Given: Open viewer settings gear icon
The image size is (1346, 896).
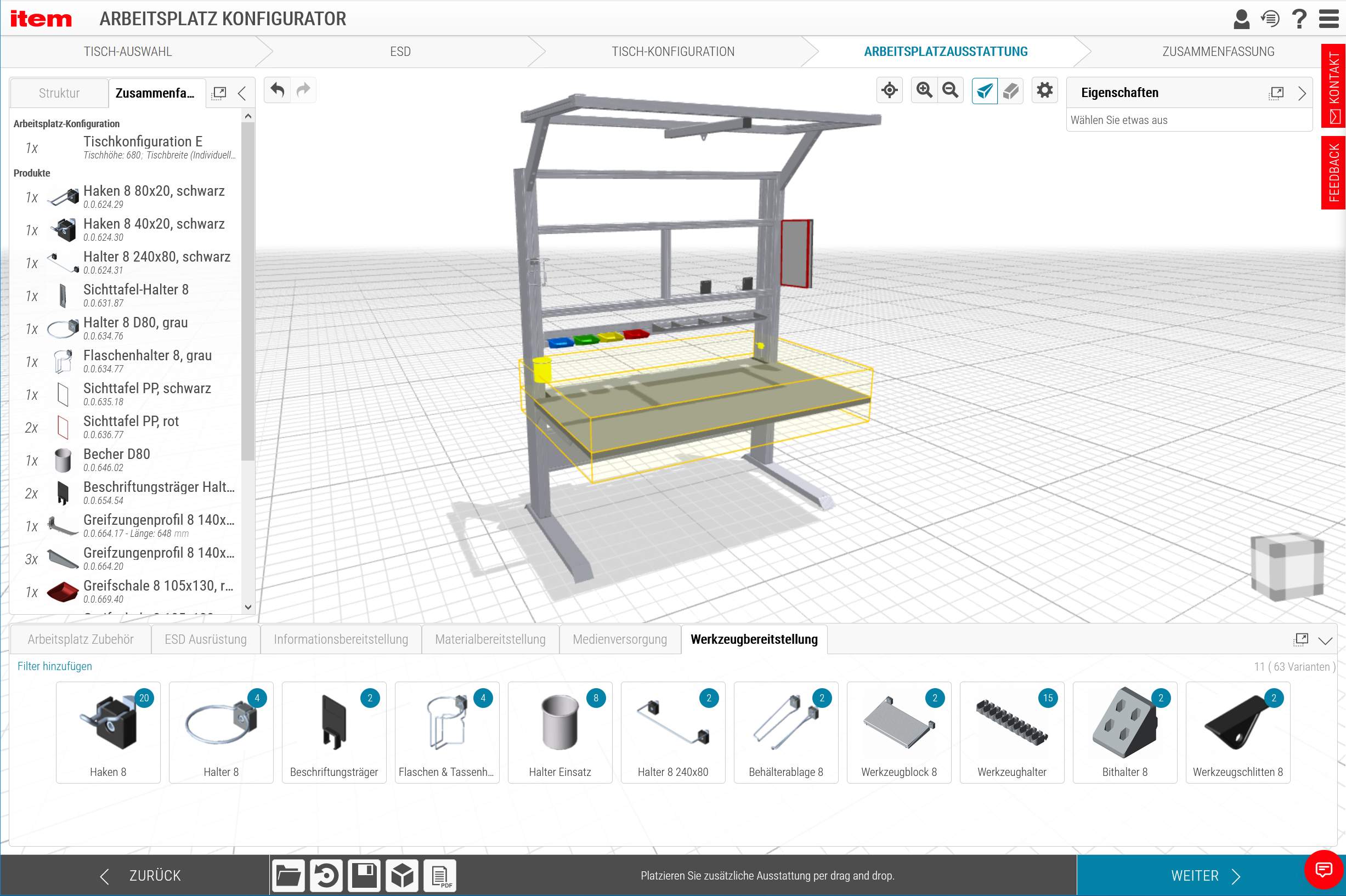Looking at the screenshot, I should pyautogui.click(x=1044, y=90).
